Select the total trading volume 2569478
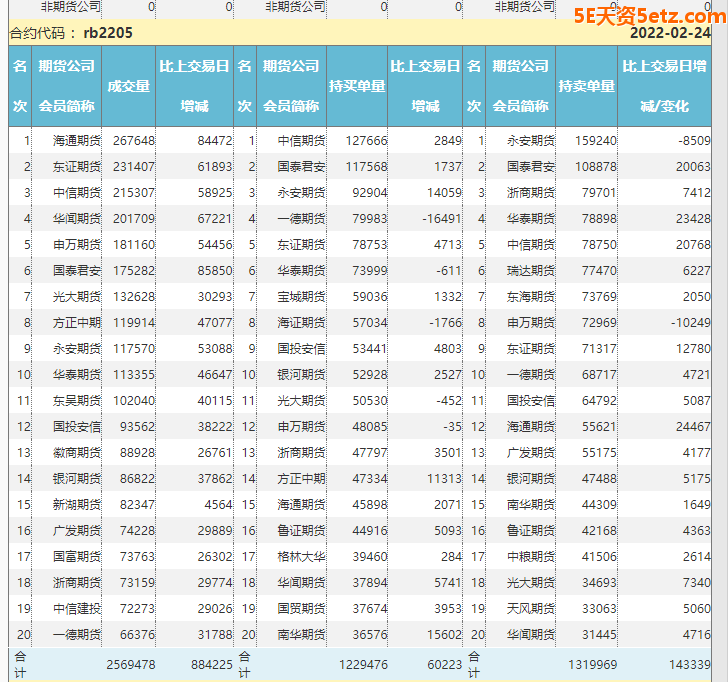Screen dimensions: 728x682 pos(130,664)
